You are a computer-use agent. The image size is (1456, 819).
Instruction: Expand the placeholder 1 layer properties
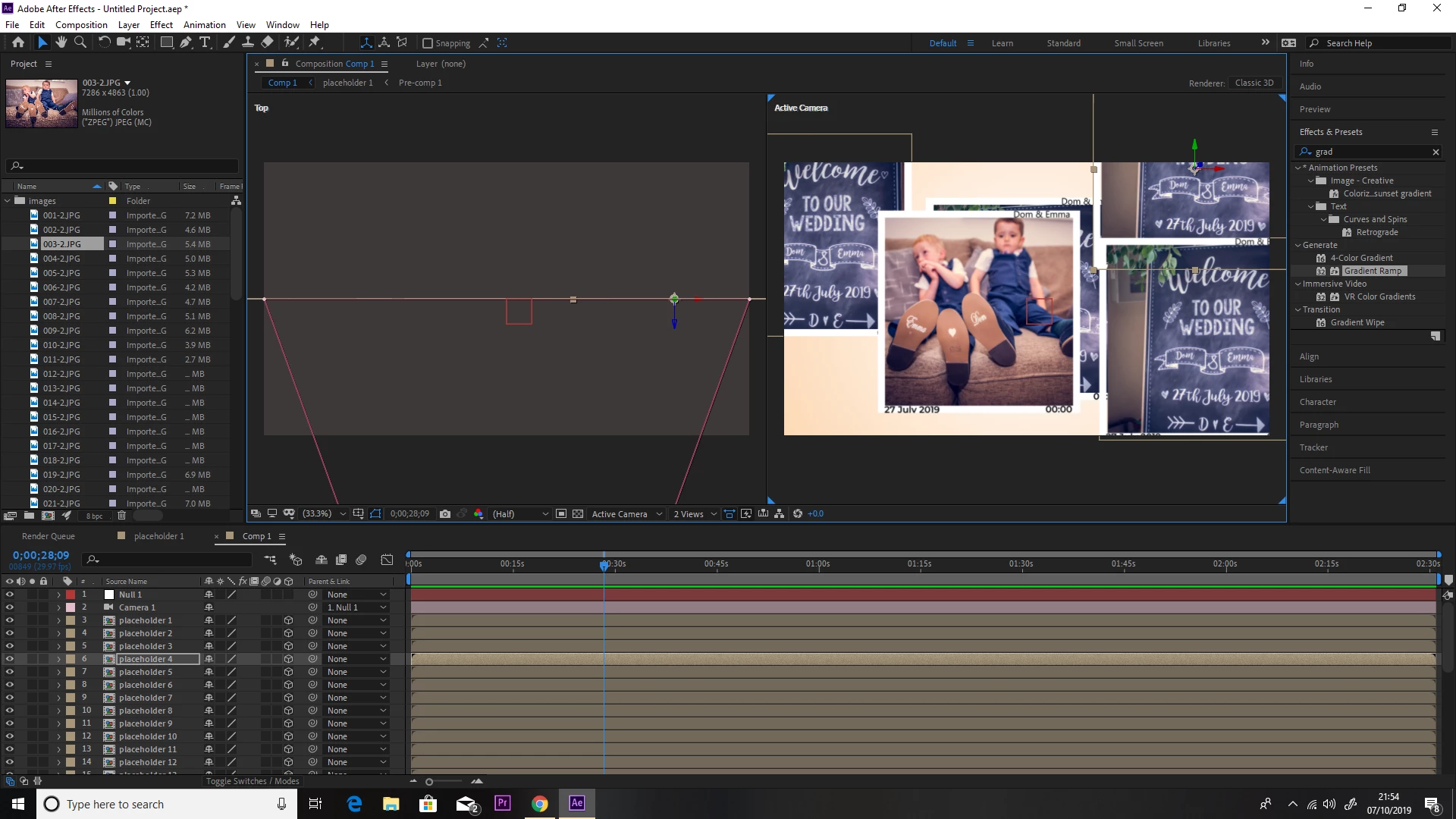coord(58,620)
